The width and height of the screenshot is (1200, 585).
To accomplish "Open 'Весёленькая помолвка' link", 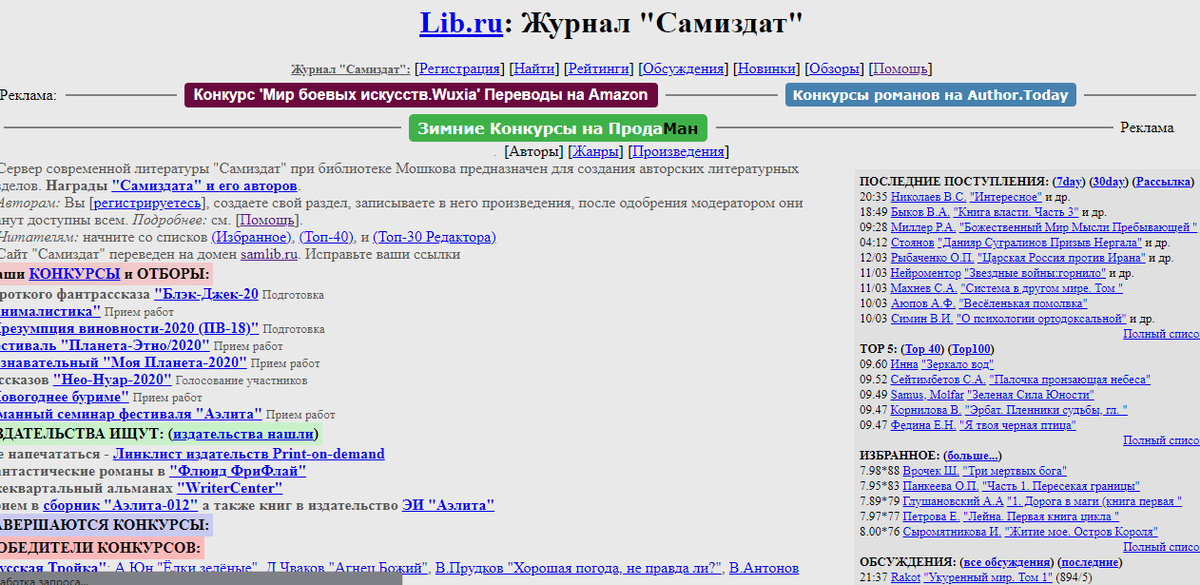I will click(x=1023, y=302).
